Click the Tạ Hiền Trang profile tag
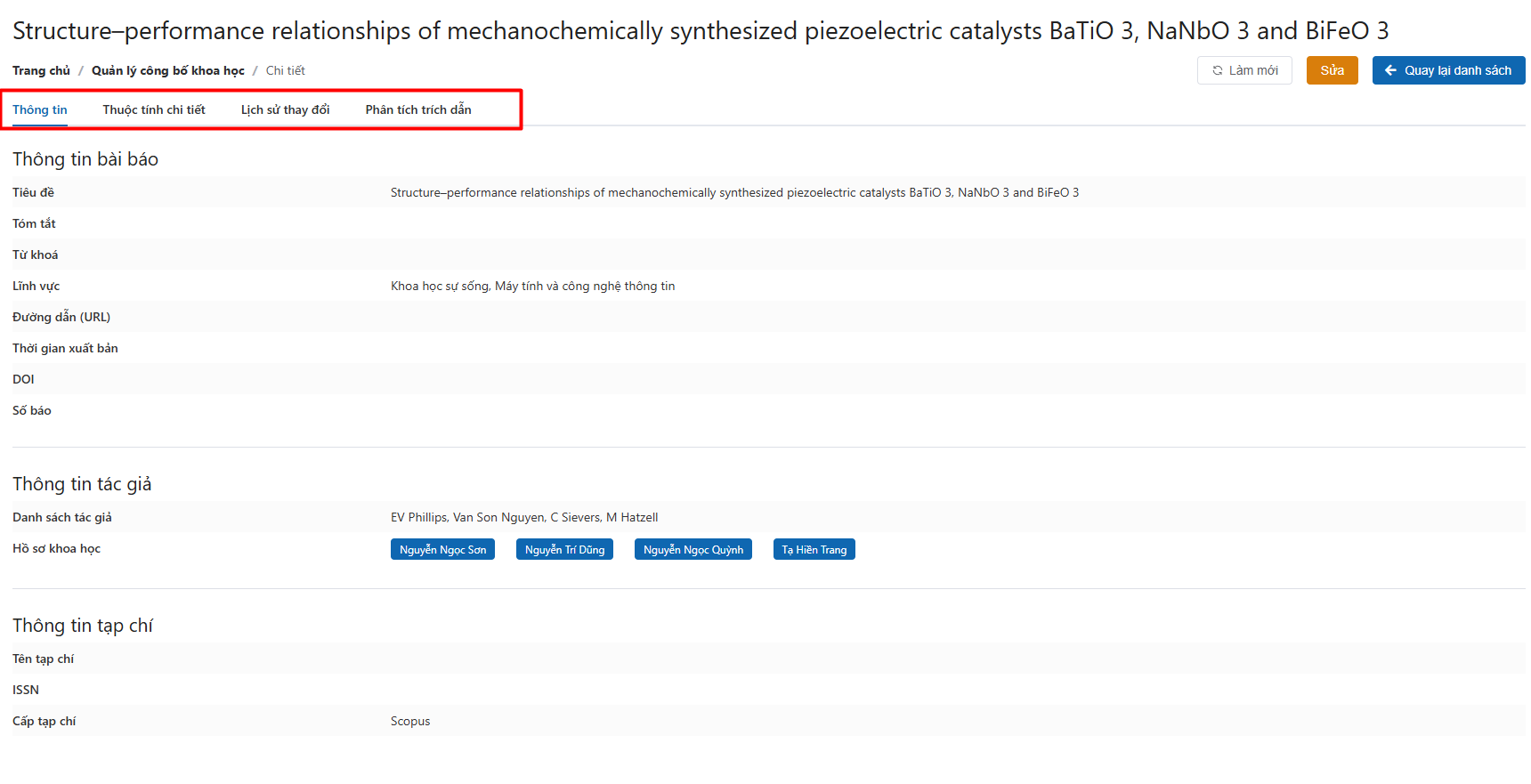Screen dimensions: 1531x784 tap(814, 550)
